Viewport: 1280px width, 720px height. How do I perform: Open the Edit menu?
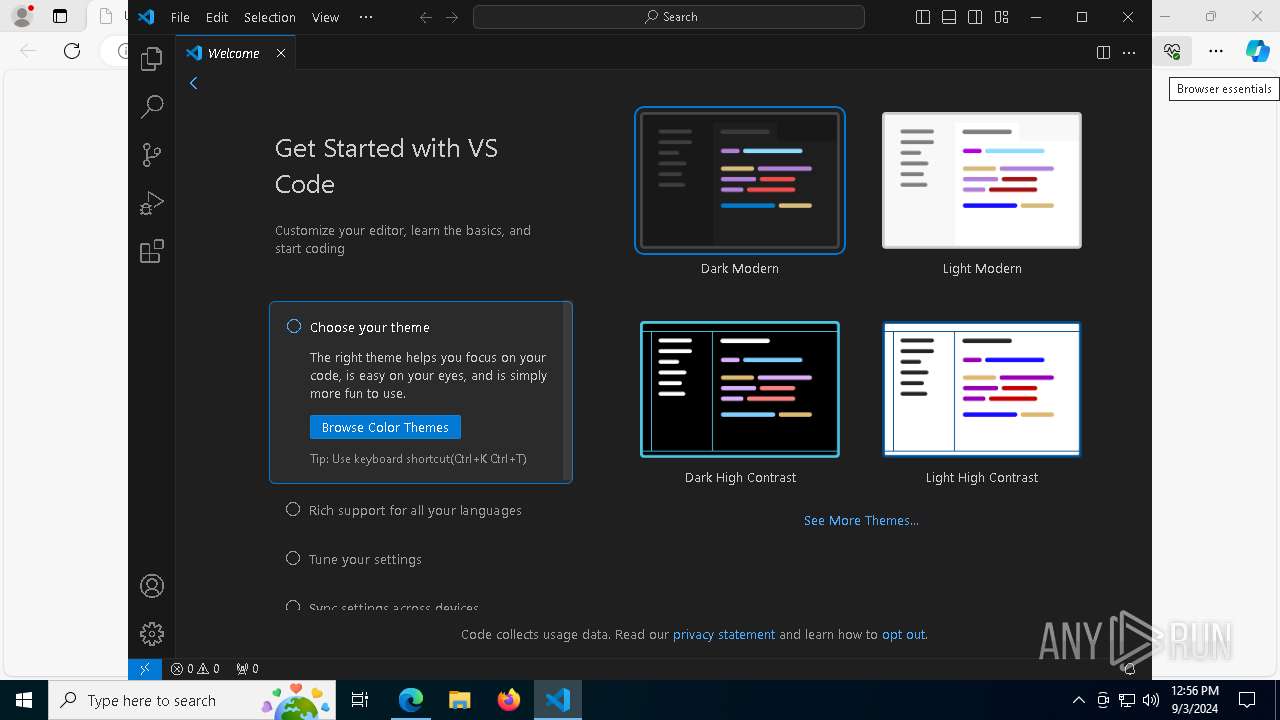coord(217,17)
